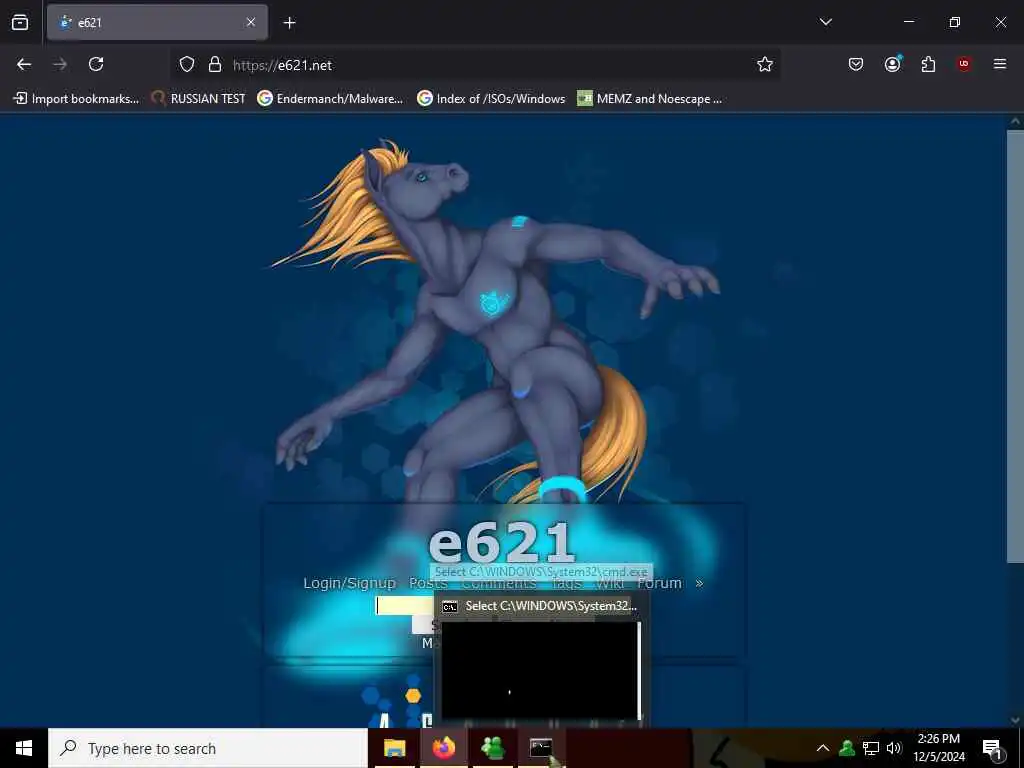Screen dimensions: 1024x768
Task: Expand the list all tabs chevron
Action: 825,22
